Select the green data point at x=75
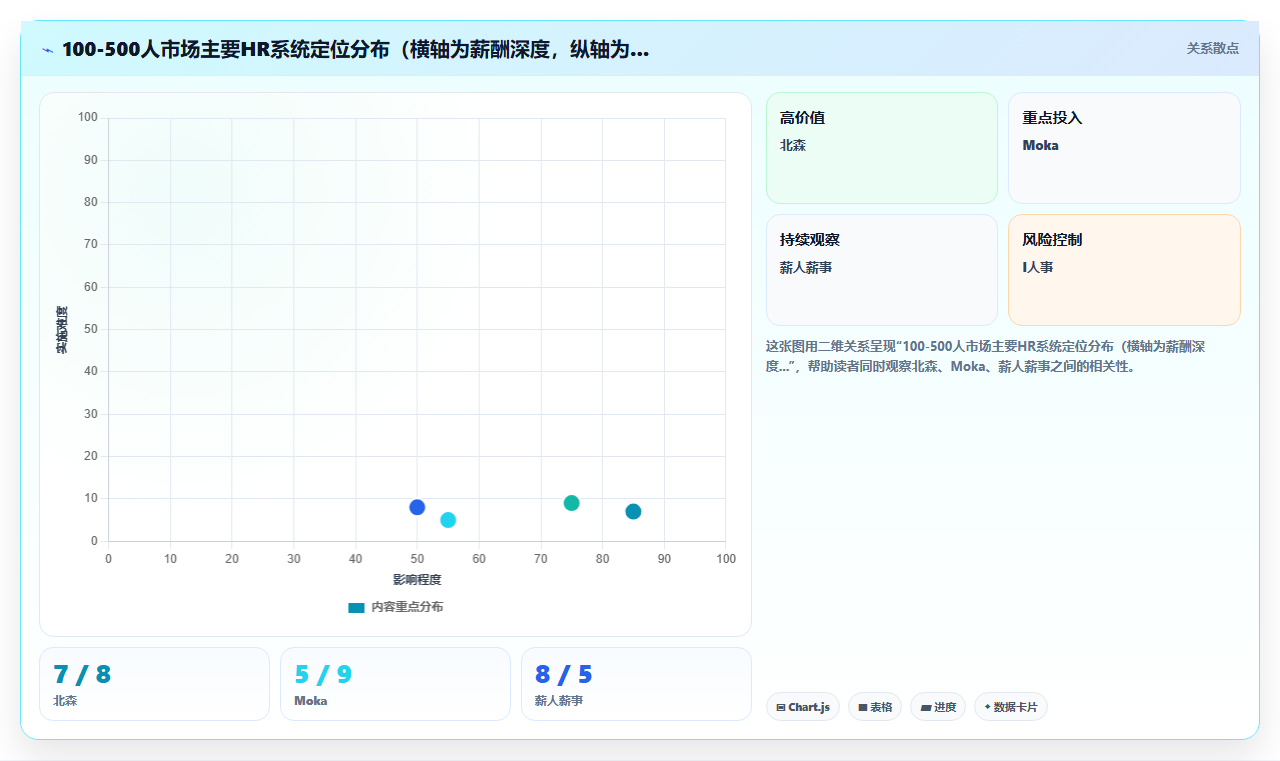The image size is (1280, 761). click(x=571, y=503)
